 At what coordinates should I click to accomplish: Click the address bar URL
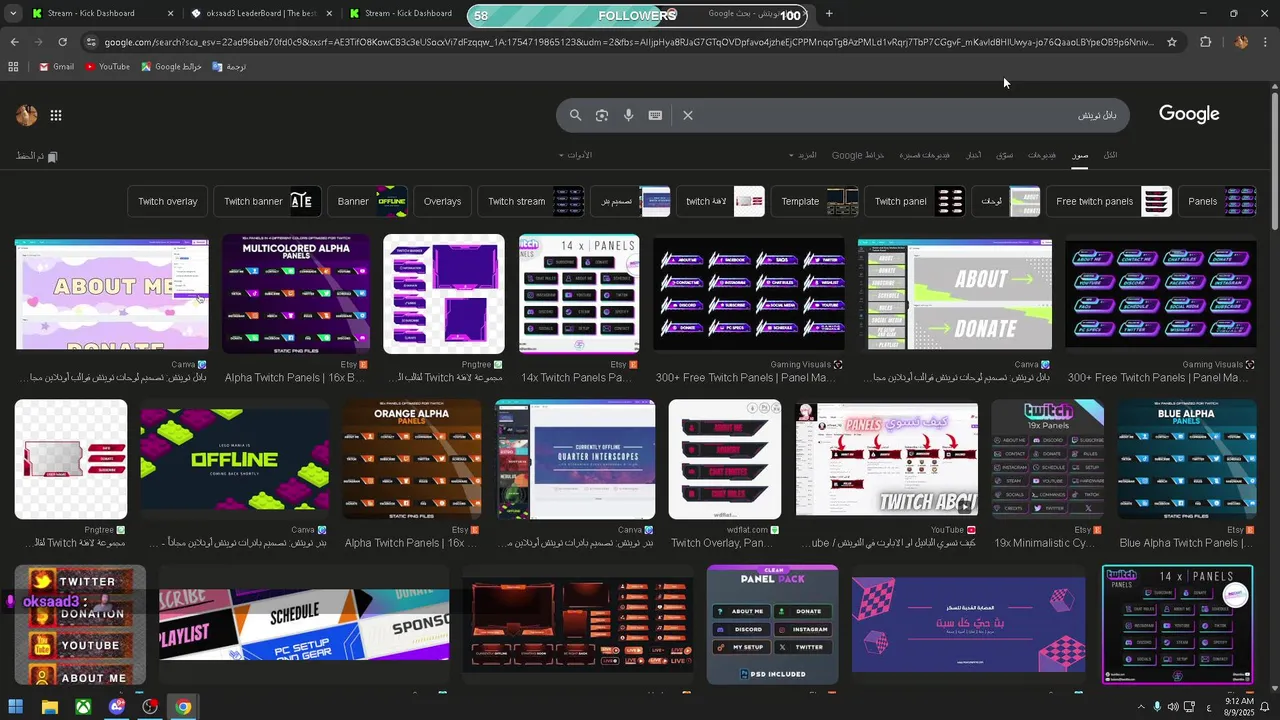[630, 42]
